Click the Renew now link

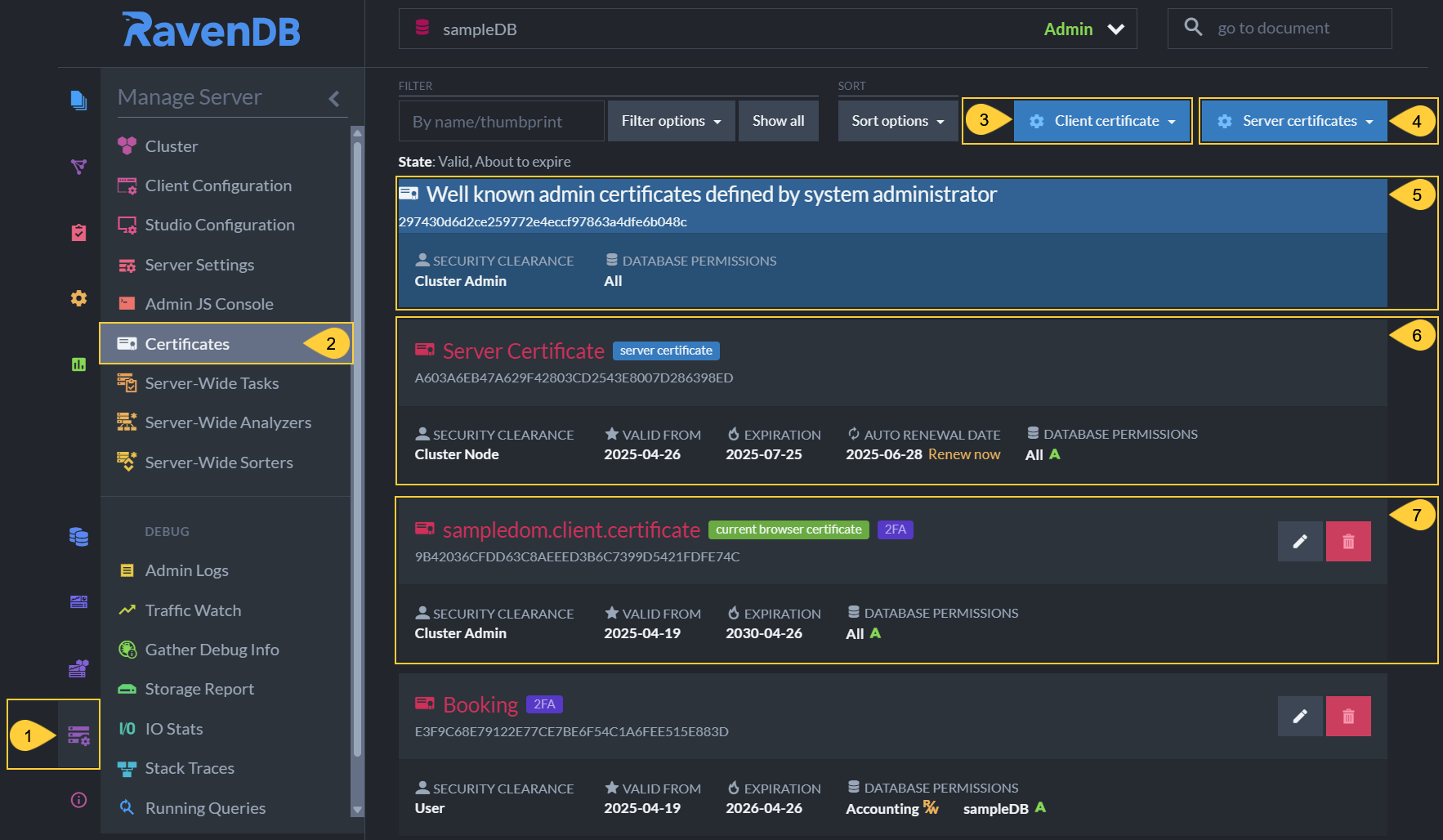pos(964,454)
